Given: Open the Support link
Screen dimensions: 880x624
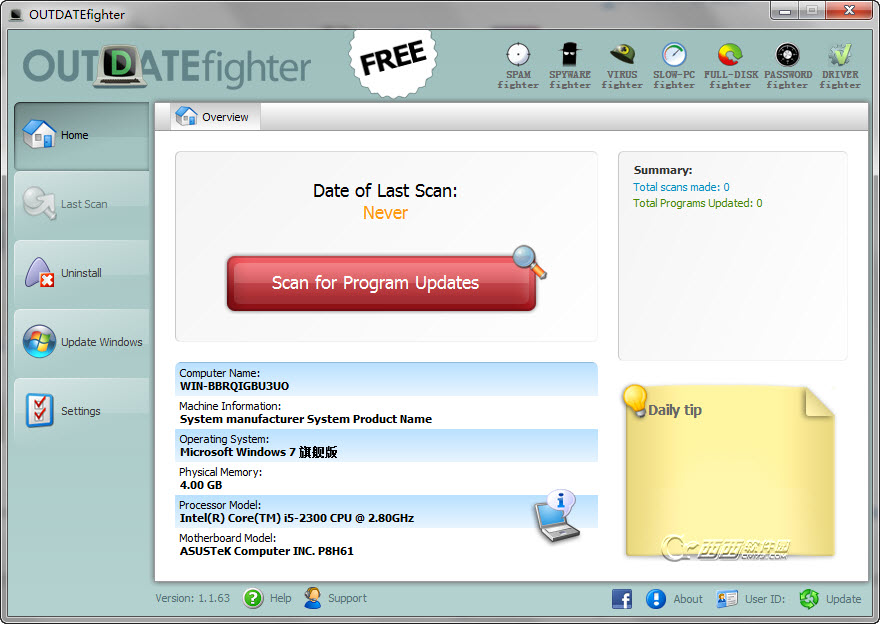Looking at the screenshot, I should click(x=347, y=598).
